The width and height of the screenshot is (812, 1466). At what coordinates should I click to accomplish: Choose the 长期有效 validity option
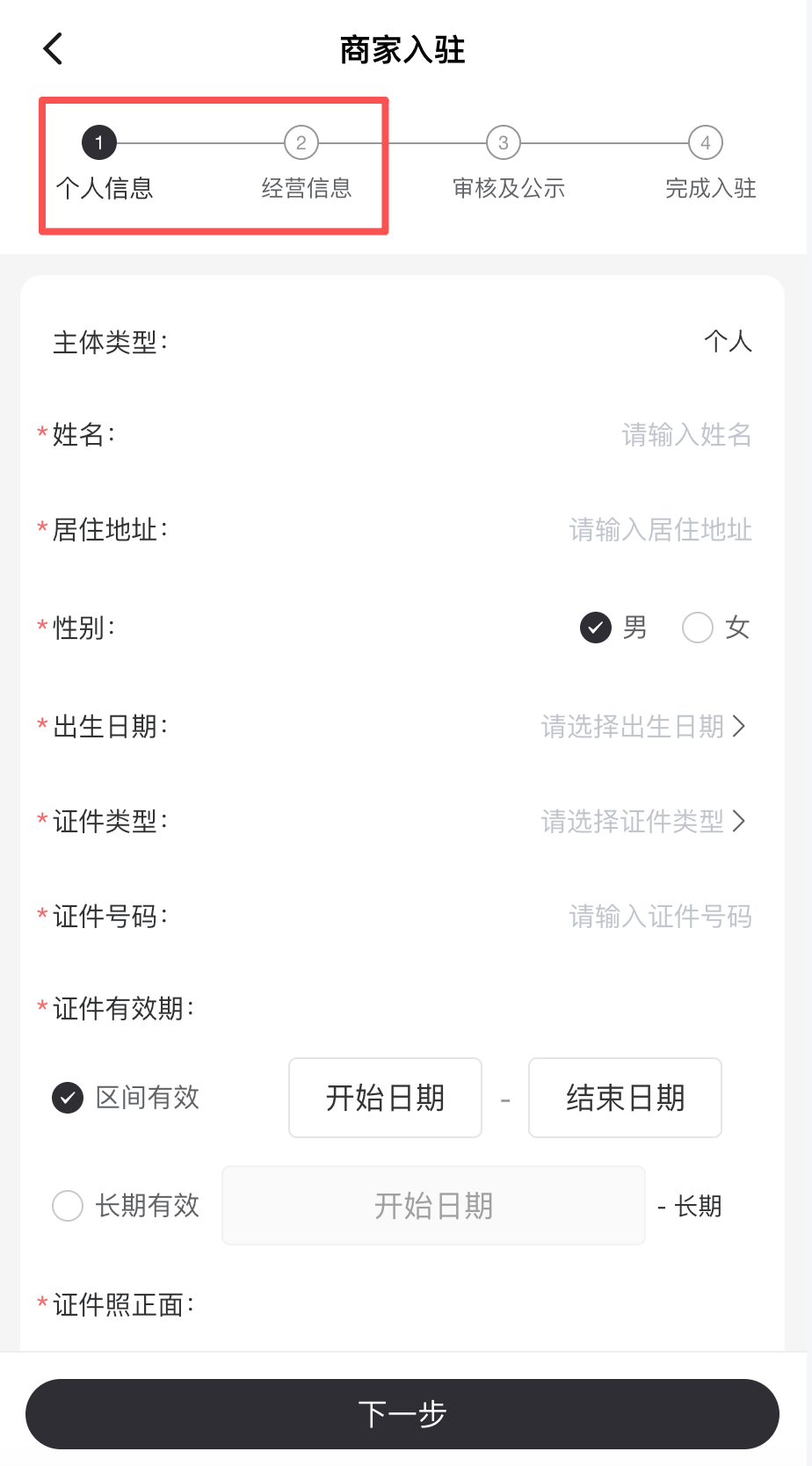click(68, 1206)
